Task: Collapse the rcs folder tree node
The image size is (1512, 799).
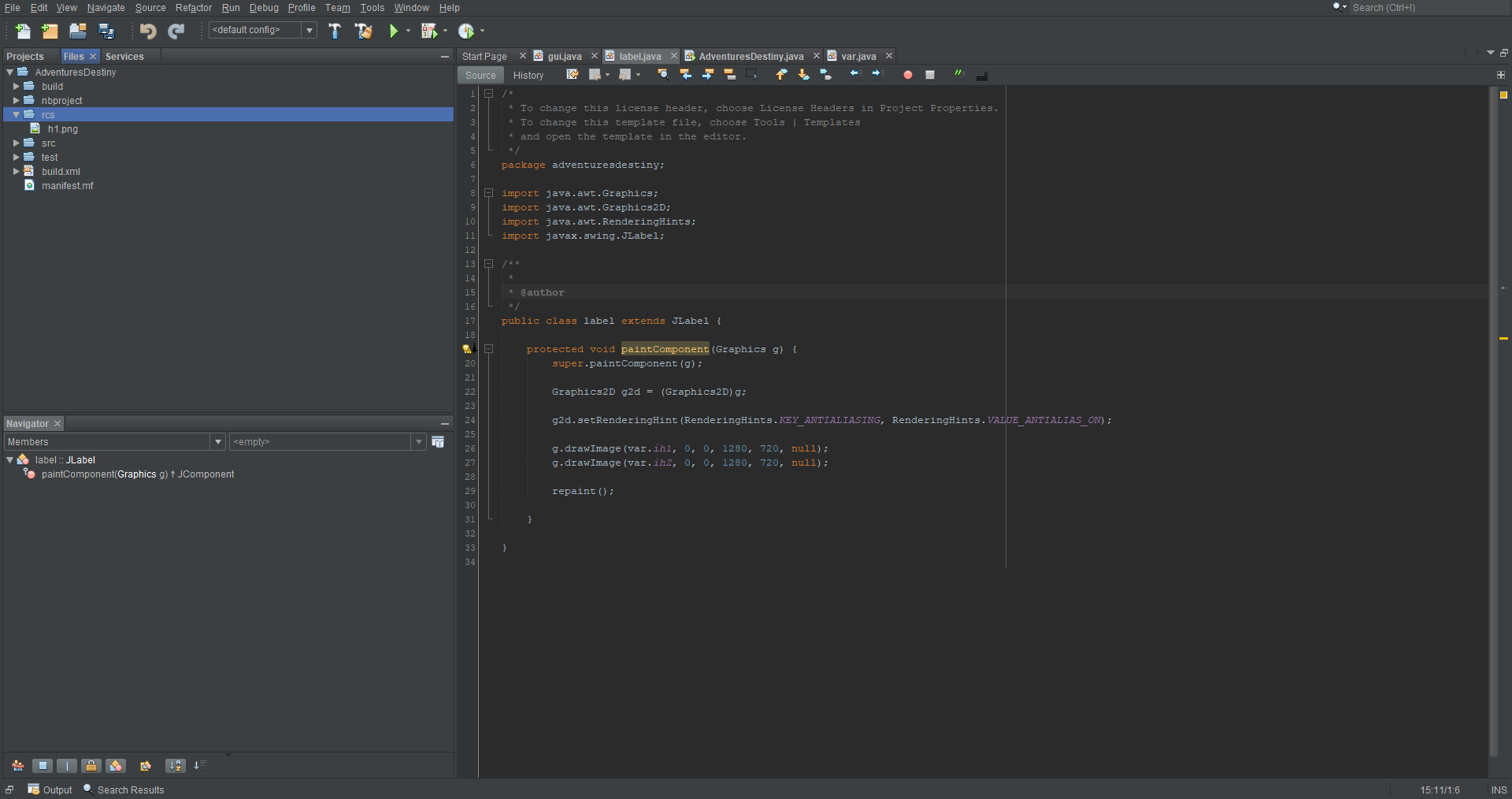Action: (x=14, y=114)
